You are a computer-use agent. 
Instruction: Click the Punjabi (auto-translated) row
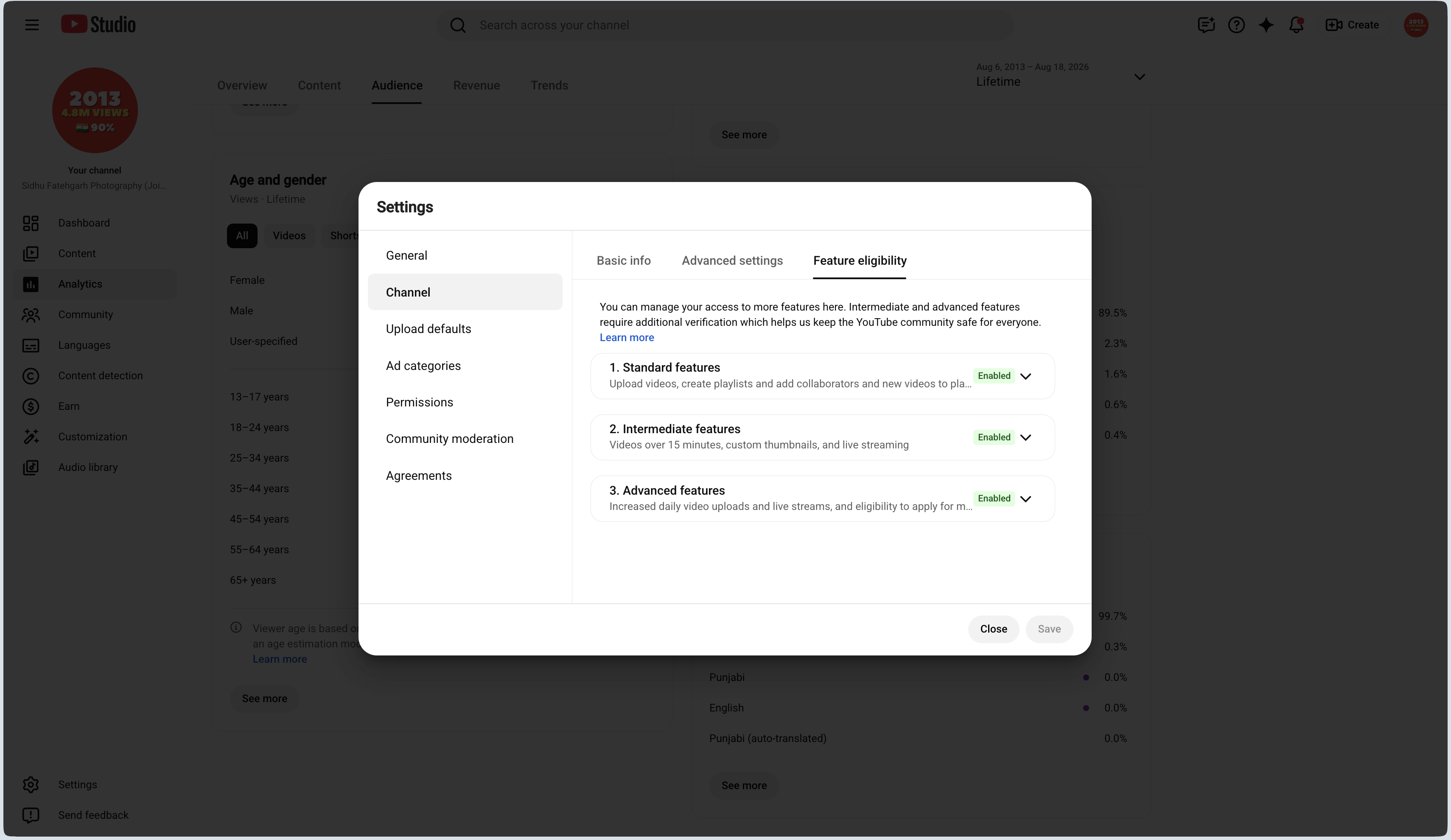click(x=918, y=738)
